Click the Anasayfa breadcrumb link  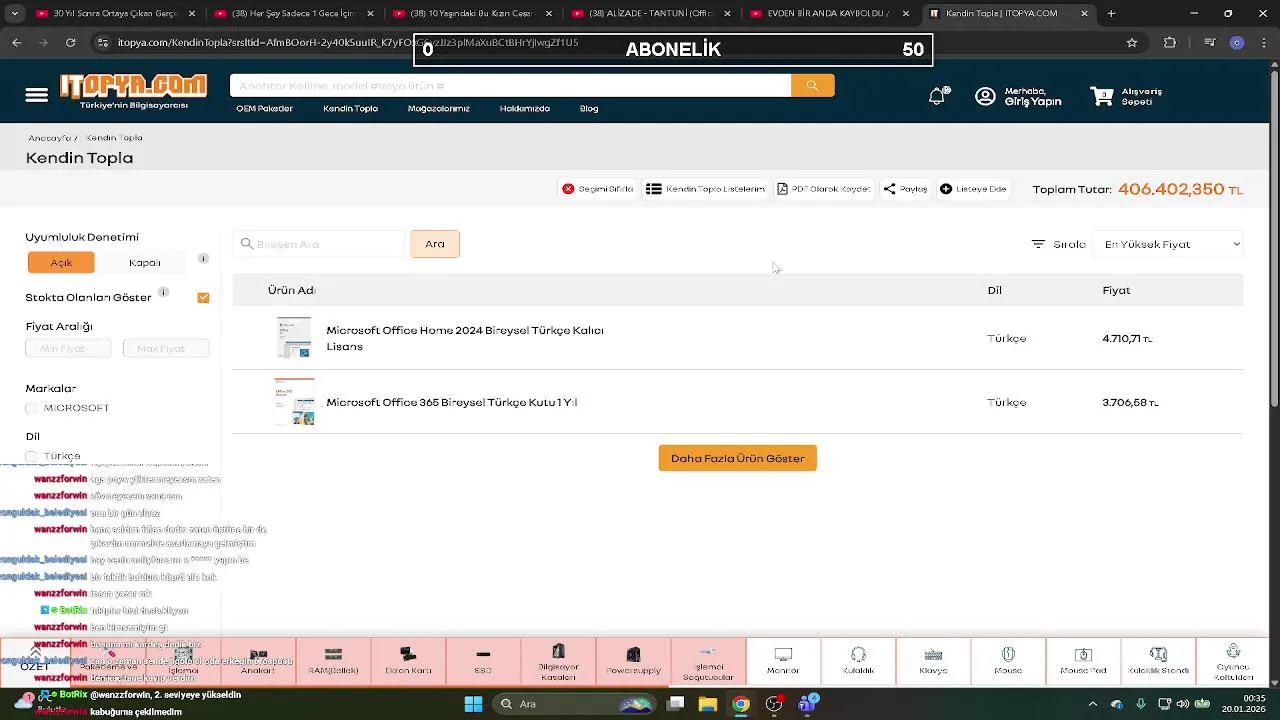point(49,138)
